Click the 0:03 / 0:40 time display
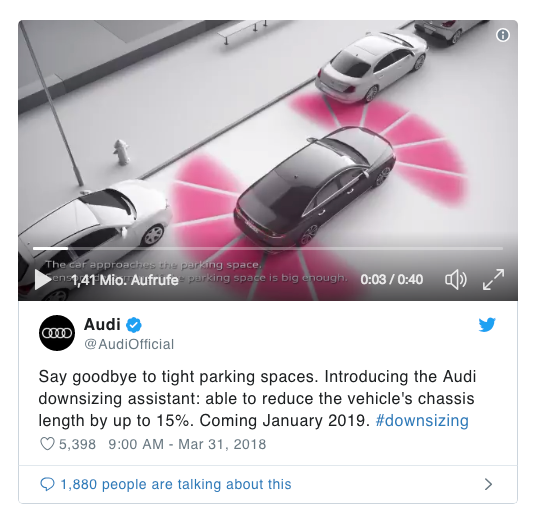The height and width of the screenshot is (521, 535). (x=392, y=279)
